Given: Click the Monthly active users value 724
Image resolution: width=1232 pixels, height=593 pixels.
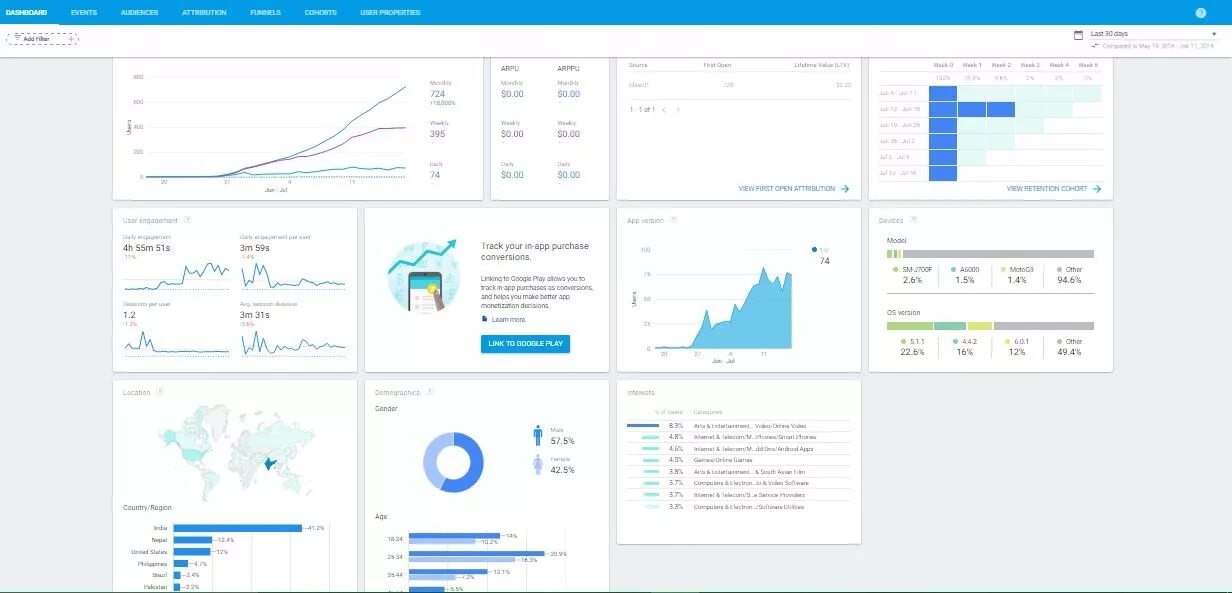Looking at the screenshot, I should pos(437,94).
